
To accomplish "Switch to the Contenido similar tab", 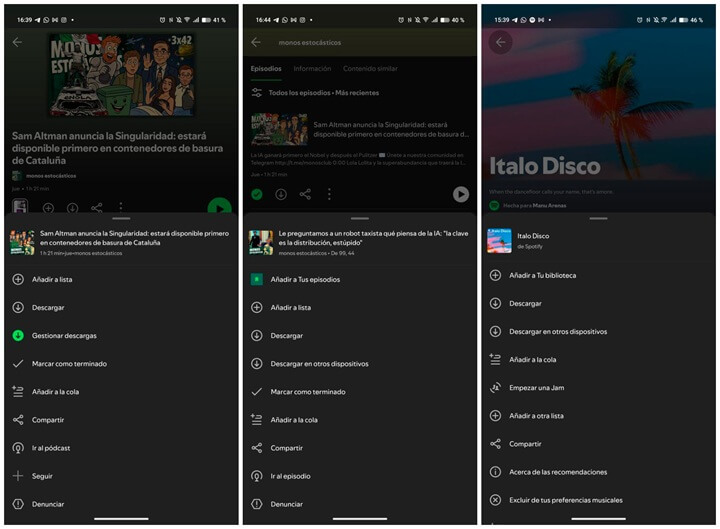I will 370,68.
